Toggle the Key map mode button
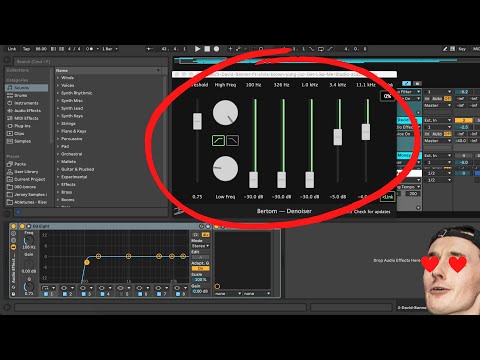The height and width of the screenshot is (360, 480). click(462, 49)
